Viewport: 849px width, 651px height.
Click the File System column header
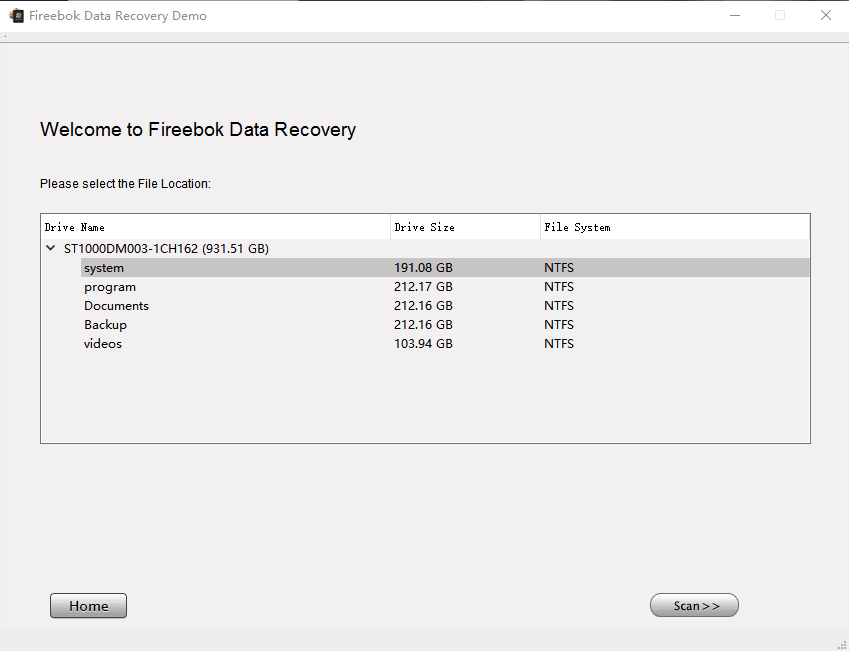click(x=675, y=227)
